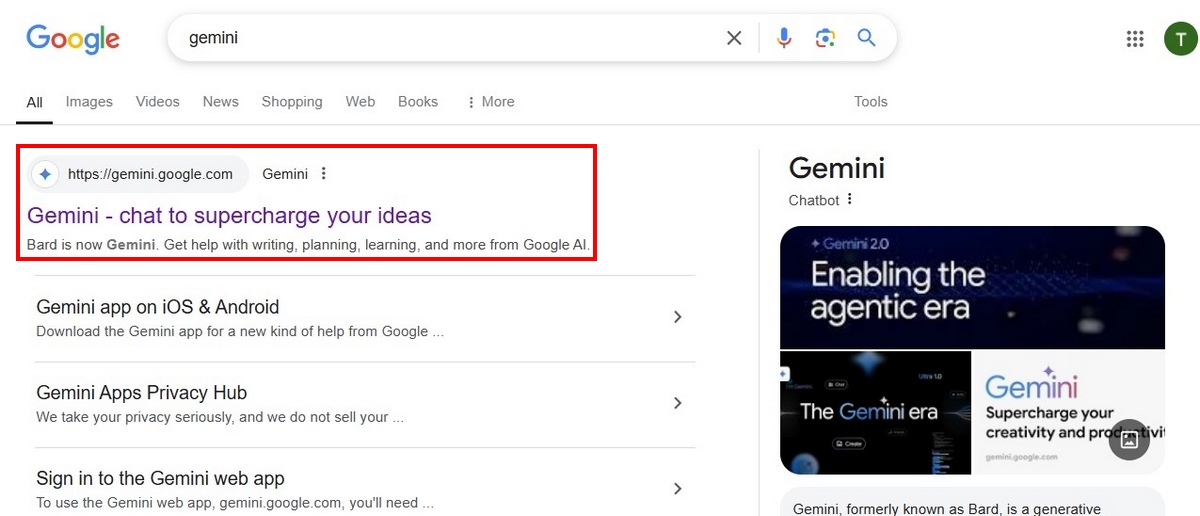The width and height of the screenshot is (1200, 516).
Task: Open Gemini app on iOS & Android chevron
Action: click(677, 317)
